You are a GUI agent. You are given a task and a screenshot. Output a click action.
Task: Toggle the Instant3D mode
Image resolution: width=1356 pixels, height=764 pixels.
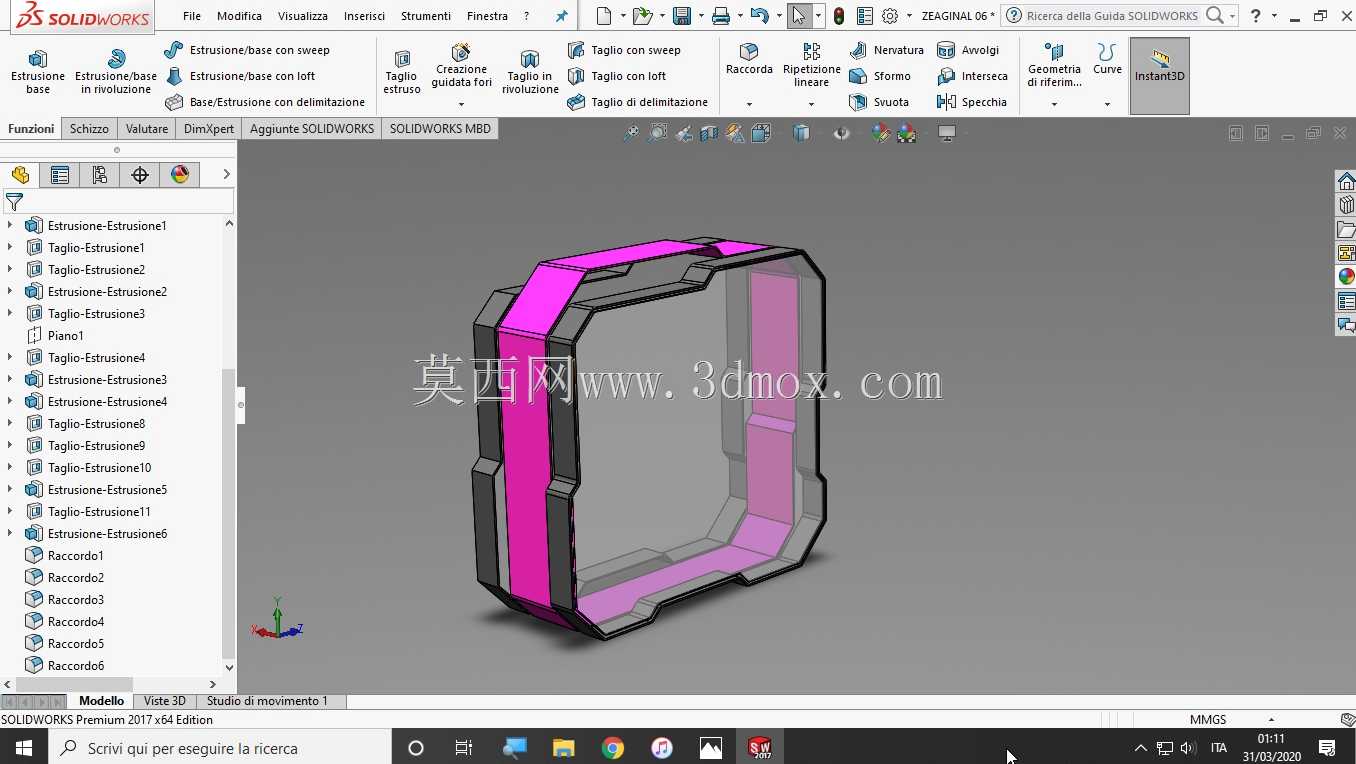tap(1159, 76)
